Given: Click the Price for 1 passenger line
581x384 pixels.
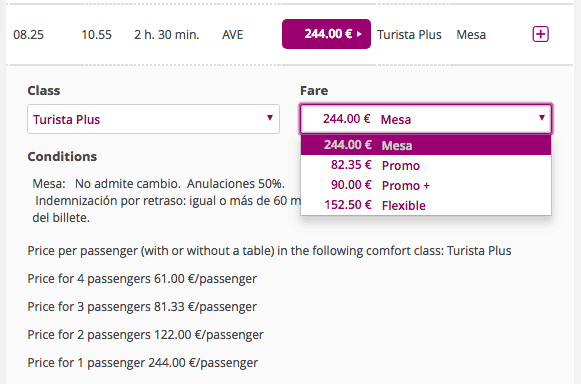Looking at the screenshot, I should [x=143, y=363].
